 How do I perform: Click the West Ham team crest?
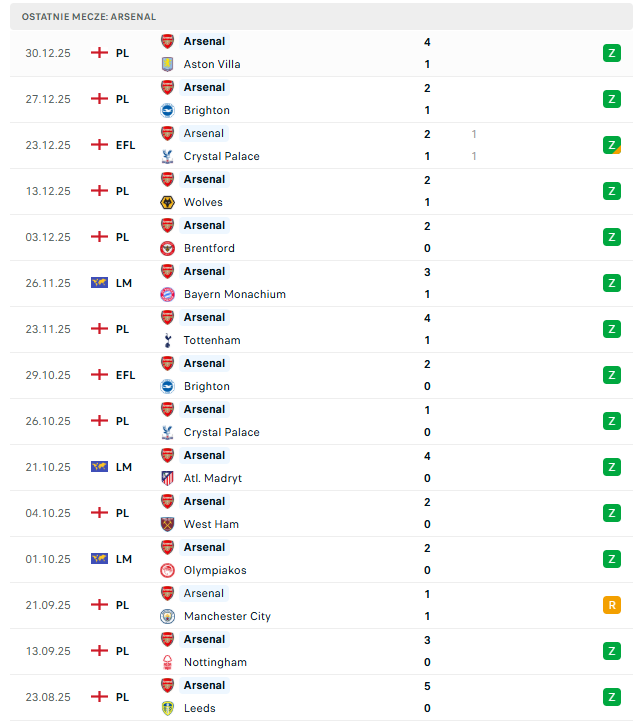(x=168, y=524)
